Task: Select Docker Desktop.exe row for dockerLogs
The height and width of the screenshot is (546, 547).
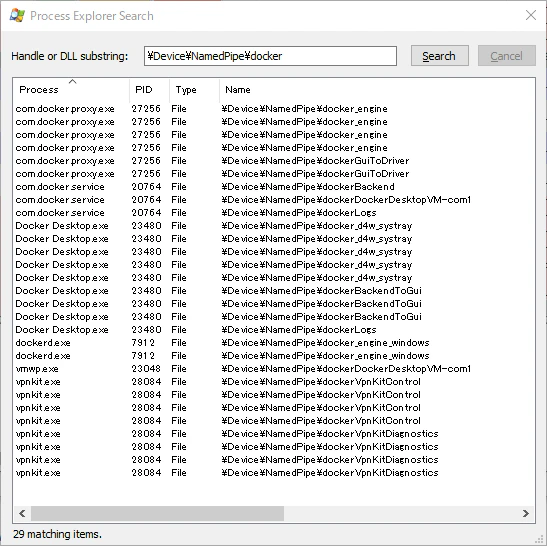Action: (274, 329)
